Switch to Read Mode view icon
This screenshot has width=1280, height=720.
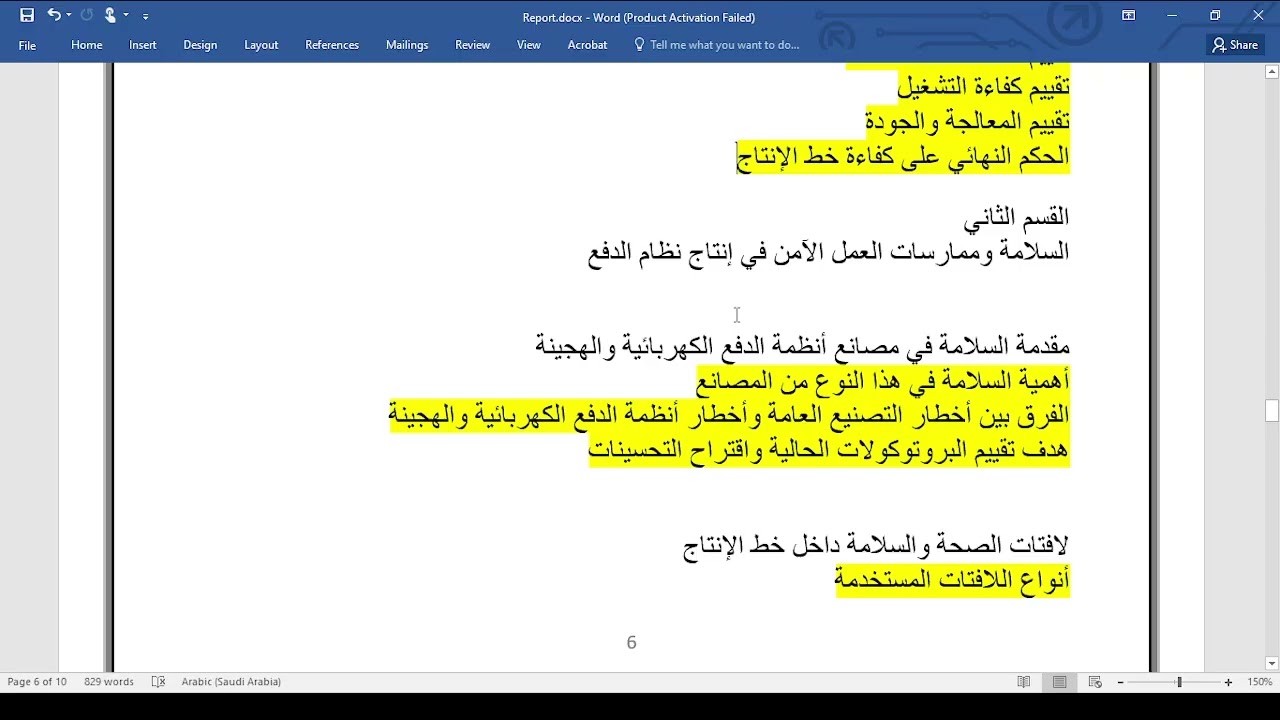[x=1024, y=682]
